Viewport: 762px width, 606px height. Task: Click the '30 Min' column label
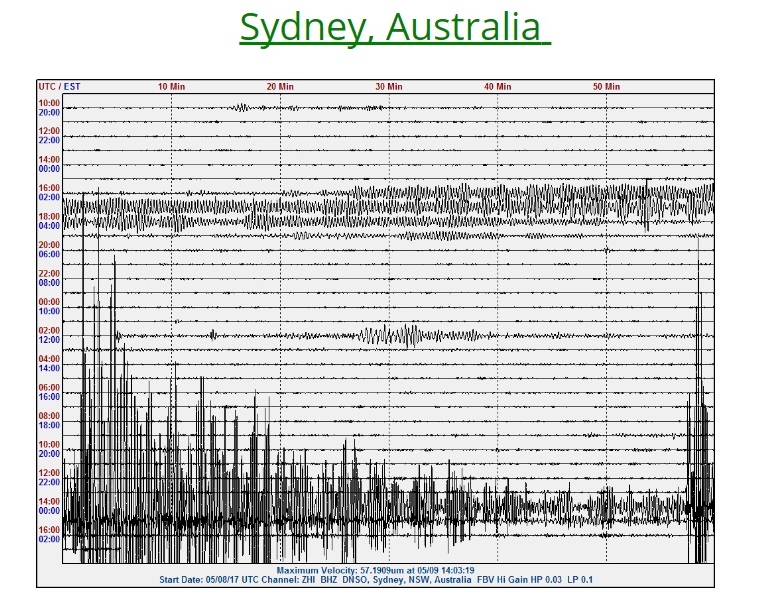coord(389,87)
